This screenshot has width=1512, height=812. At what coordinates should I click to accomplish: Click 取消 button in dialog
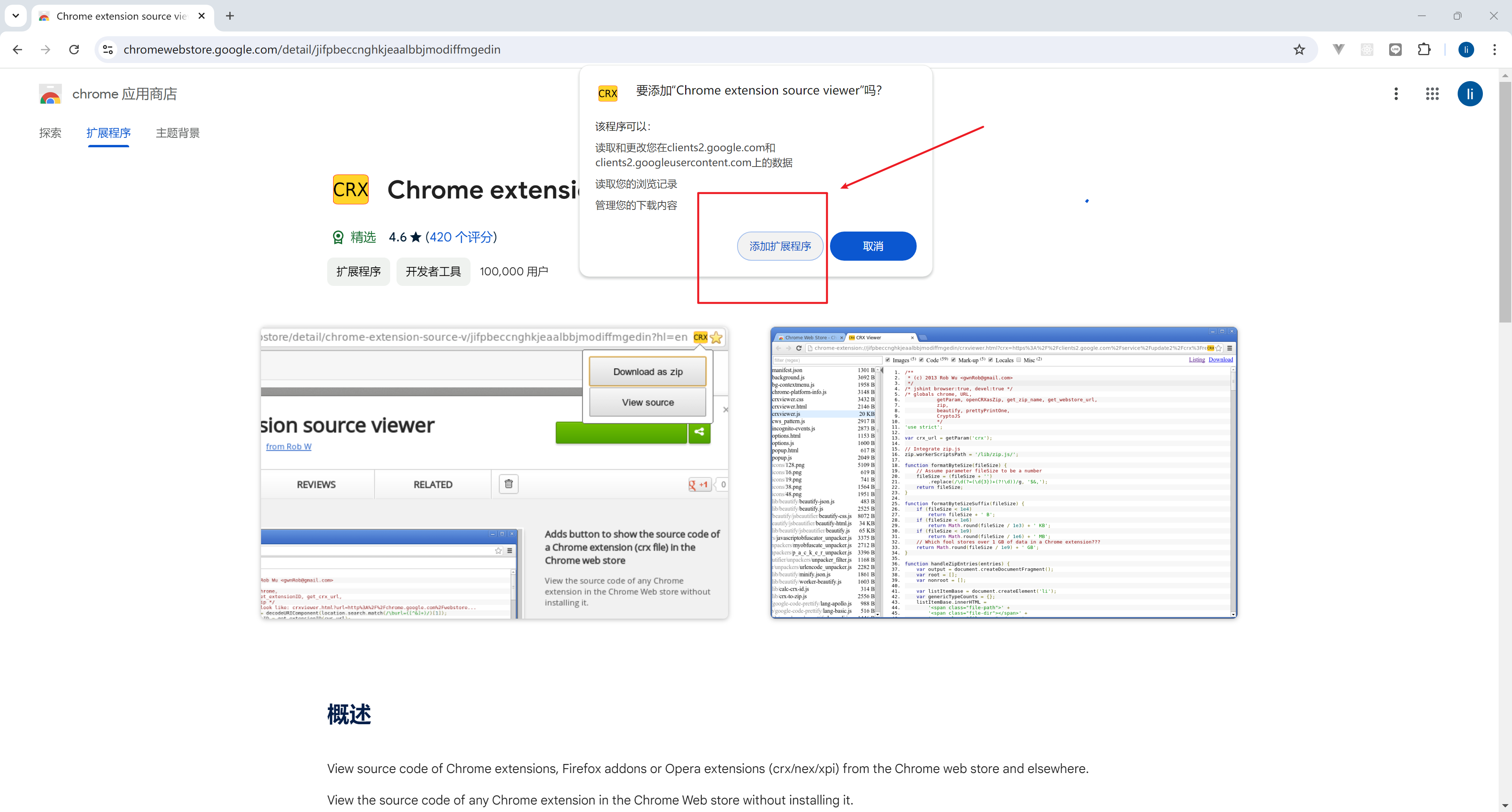873,246
